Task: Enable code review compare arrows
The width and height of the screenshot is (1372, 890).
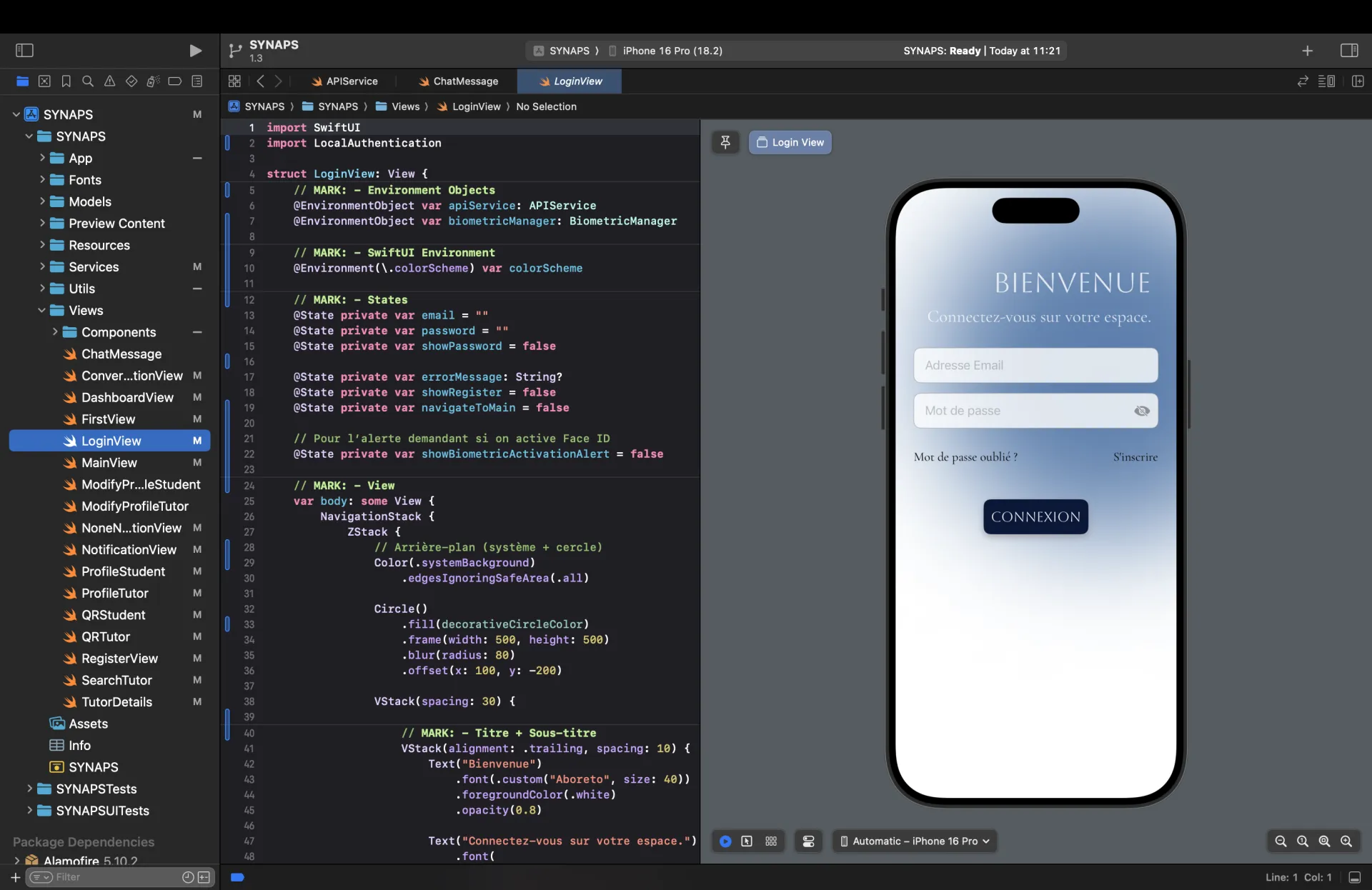Action: click(x=1303, y=81)
